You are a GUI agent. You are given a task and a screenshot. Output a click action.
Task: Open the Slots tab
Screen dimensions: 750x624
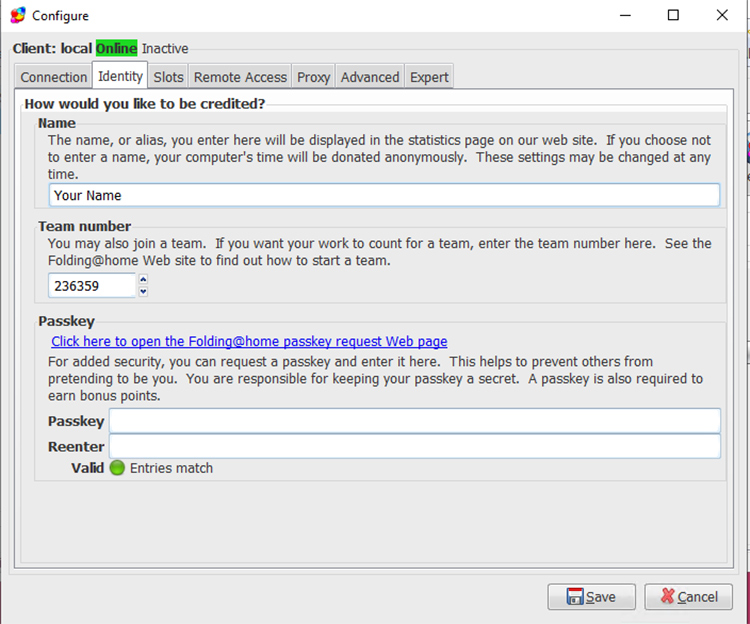pos(168,77)
